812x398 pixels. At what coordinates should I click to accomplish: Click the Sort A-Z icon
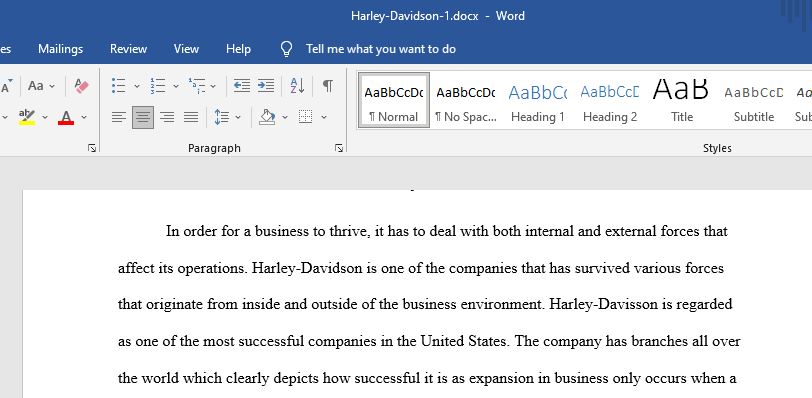point(297,85)
